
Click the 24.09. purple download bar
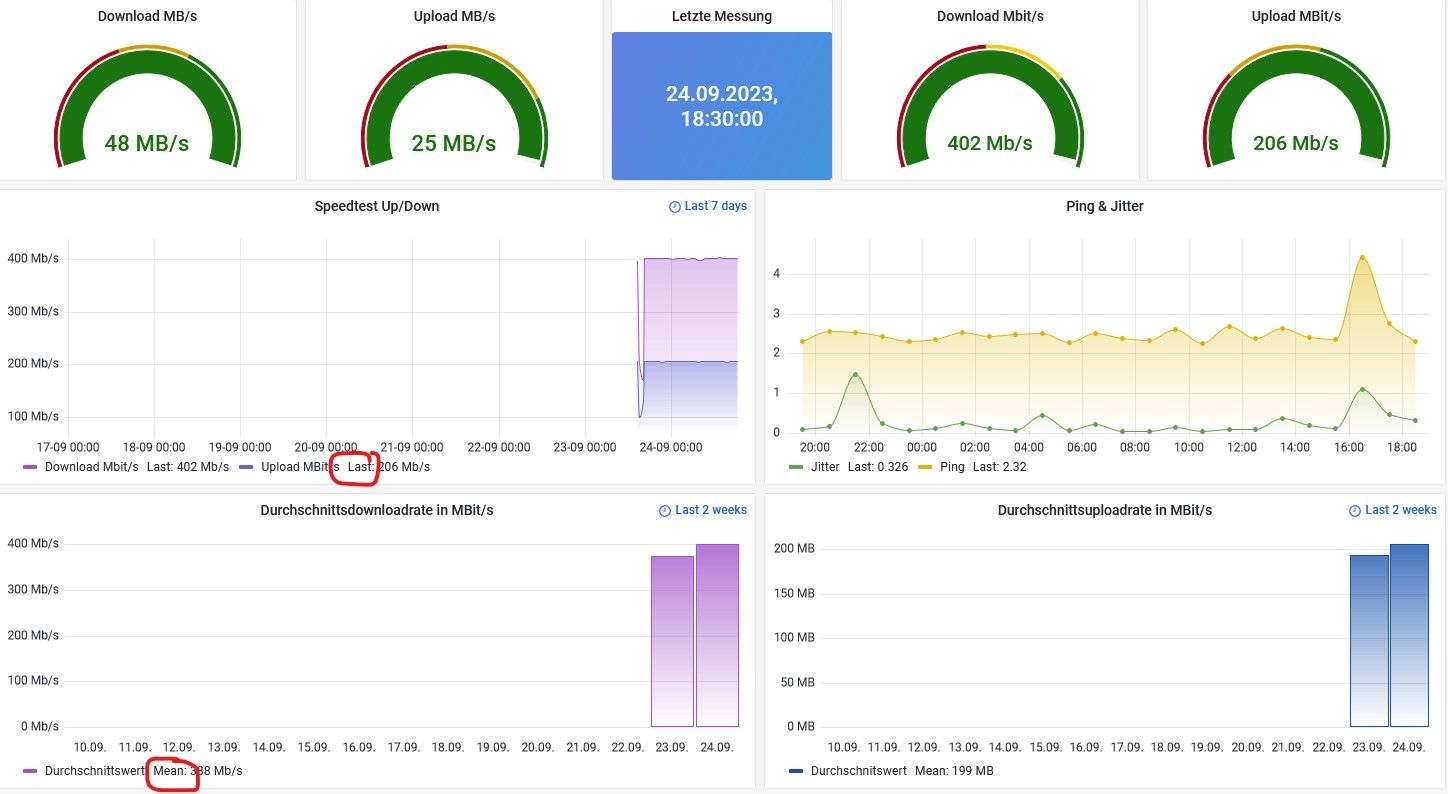point(717,635)
